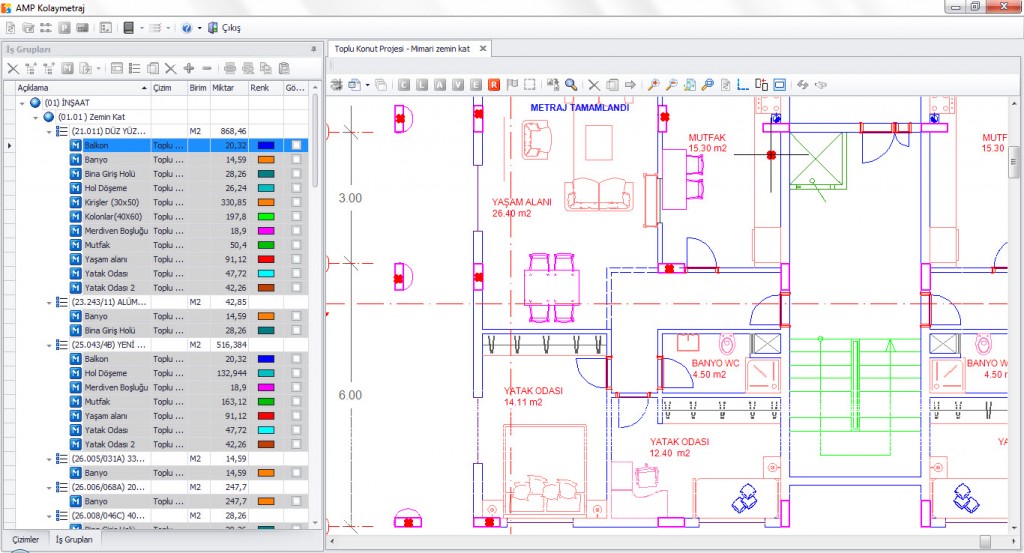Collapse the (01.01) Zemin Kat node

(x=35, y=117)
